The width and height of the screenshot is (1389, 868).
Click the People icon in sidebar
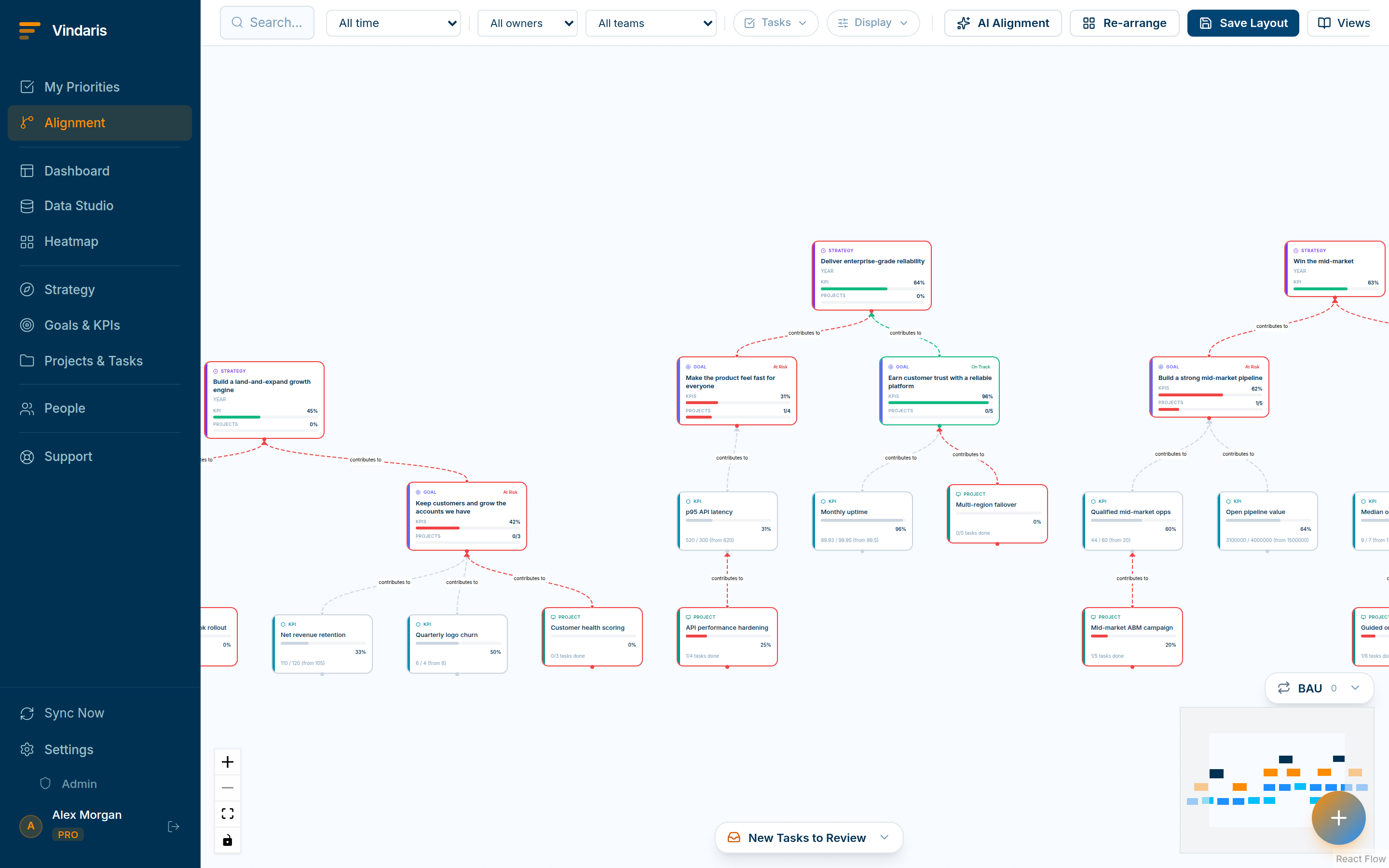(27, 408)
